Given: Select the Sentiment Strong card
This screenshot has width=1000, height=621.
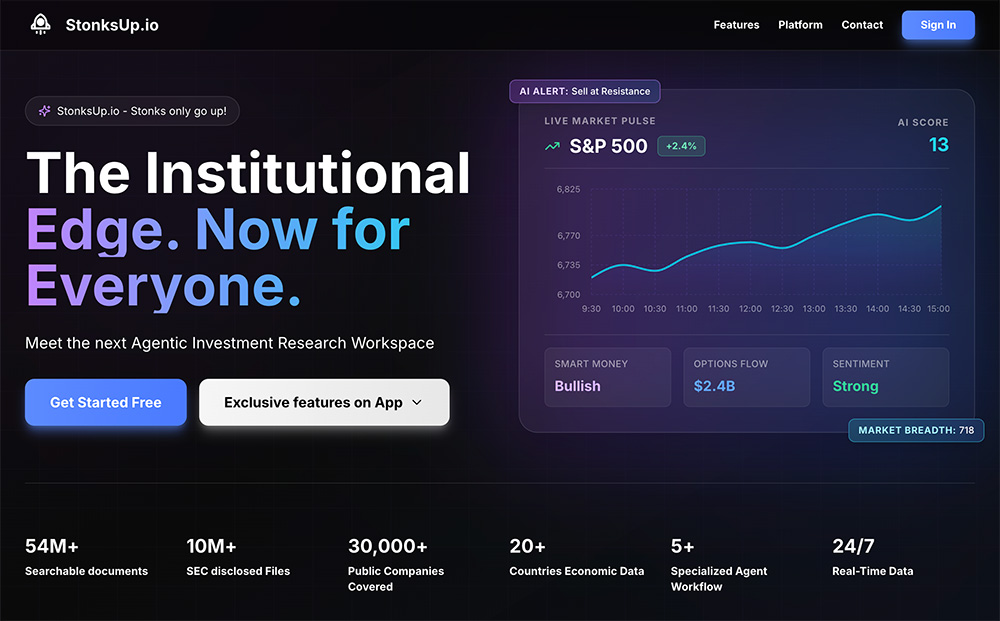Looking at the screenshot, I should (x=885, y=377).
